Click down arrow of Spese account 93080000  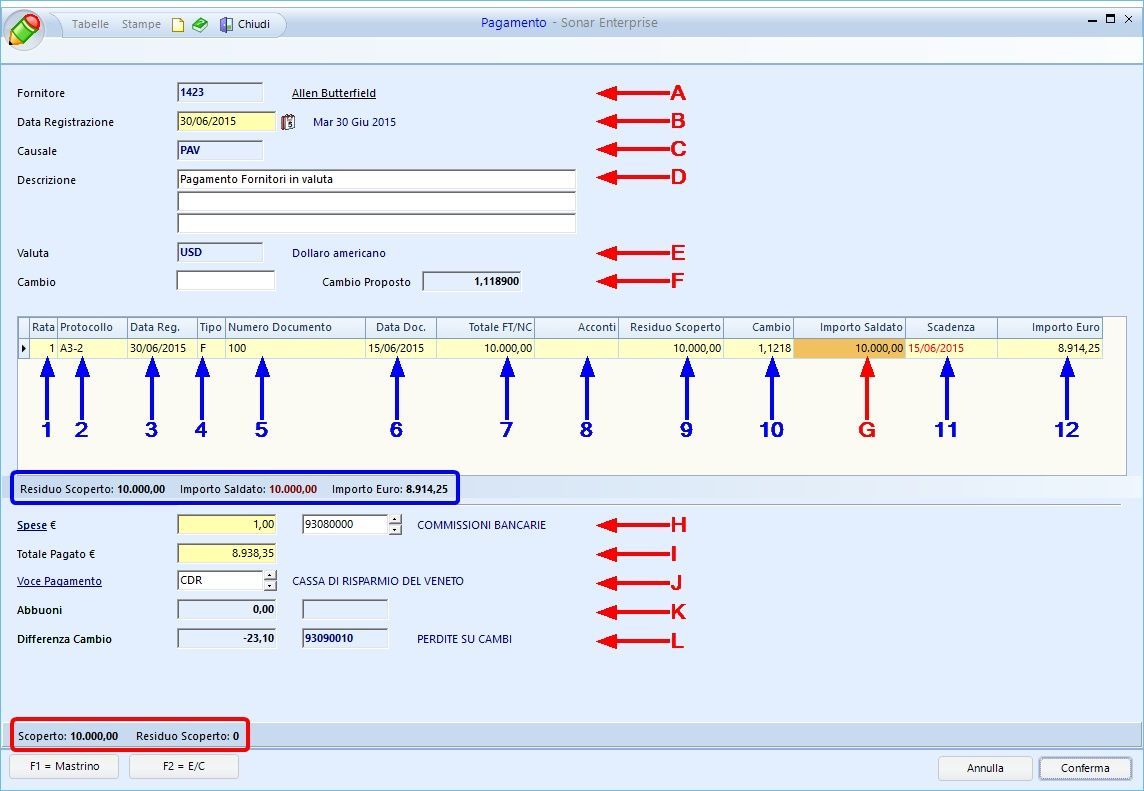pyautogui.click(x=395, y=530)
